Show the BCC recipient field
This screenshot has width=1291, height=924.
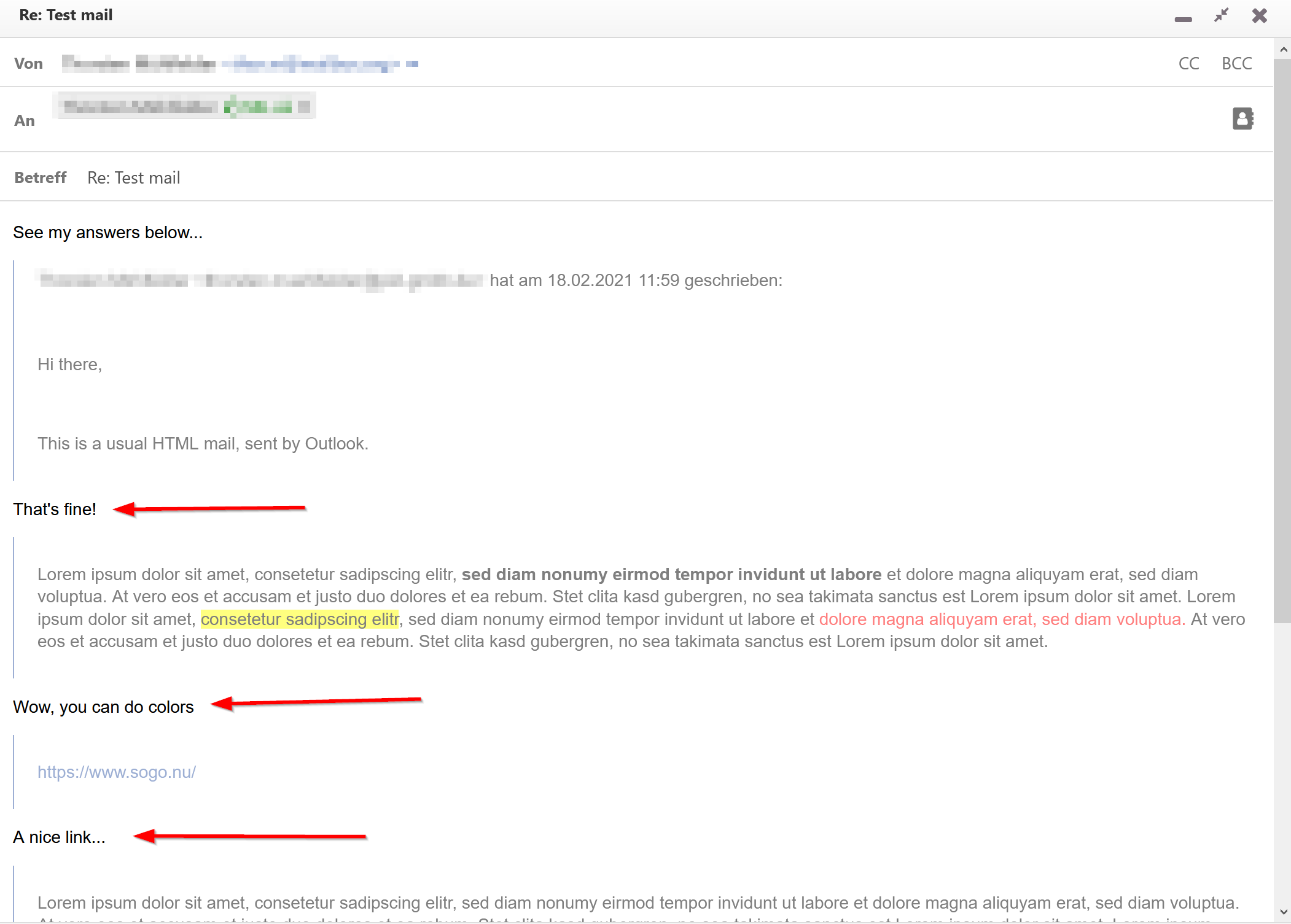[x=1236, y=63]
